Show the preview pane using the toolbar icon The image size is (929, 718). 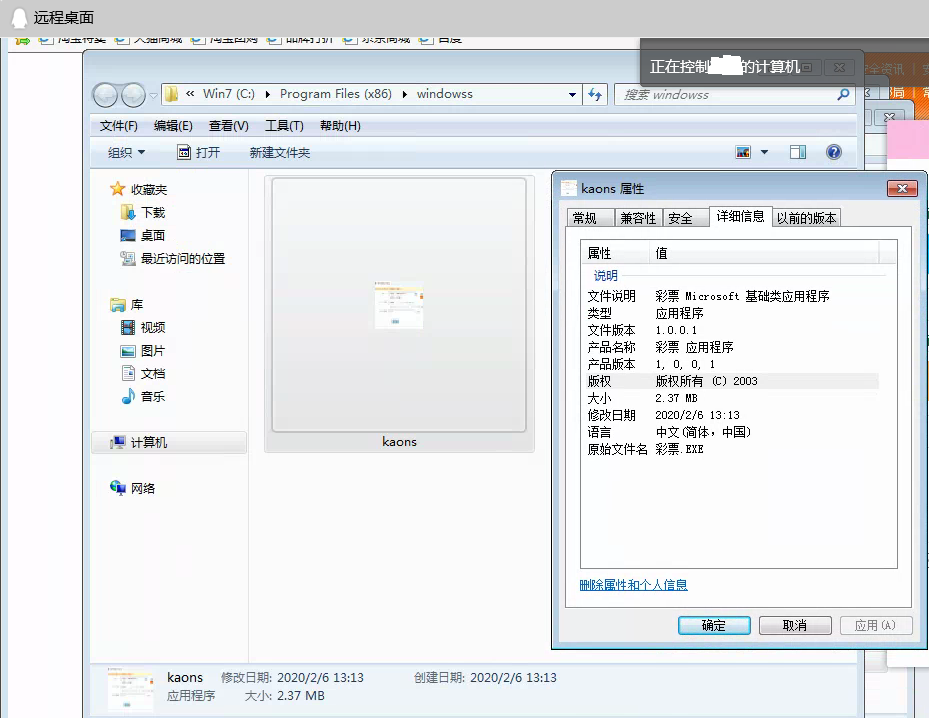[797, 152]
